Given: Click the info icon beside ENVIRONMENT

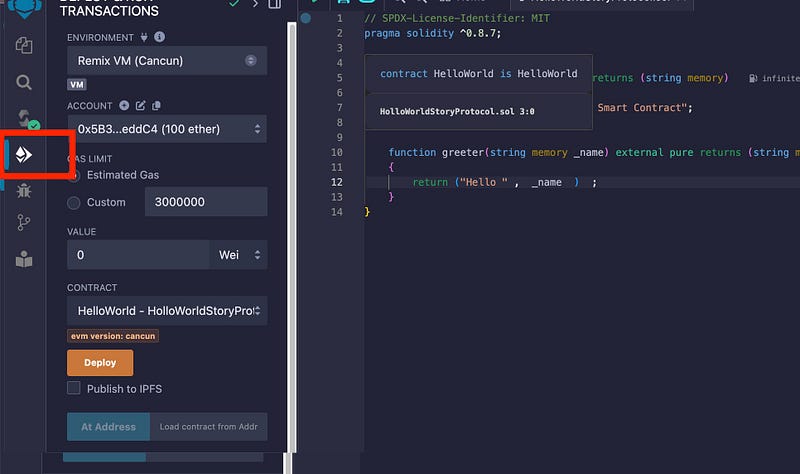Looking at the screenshot, I should (159, 37).
